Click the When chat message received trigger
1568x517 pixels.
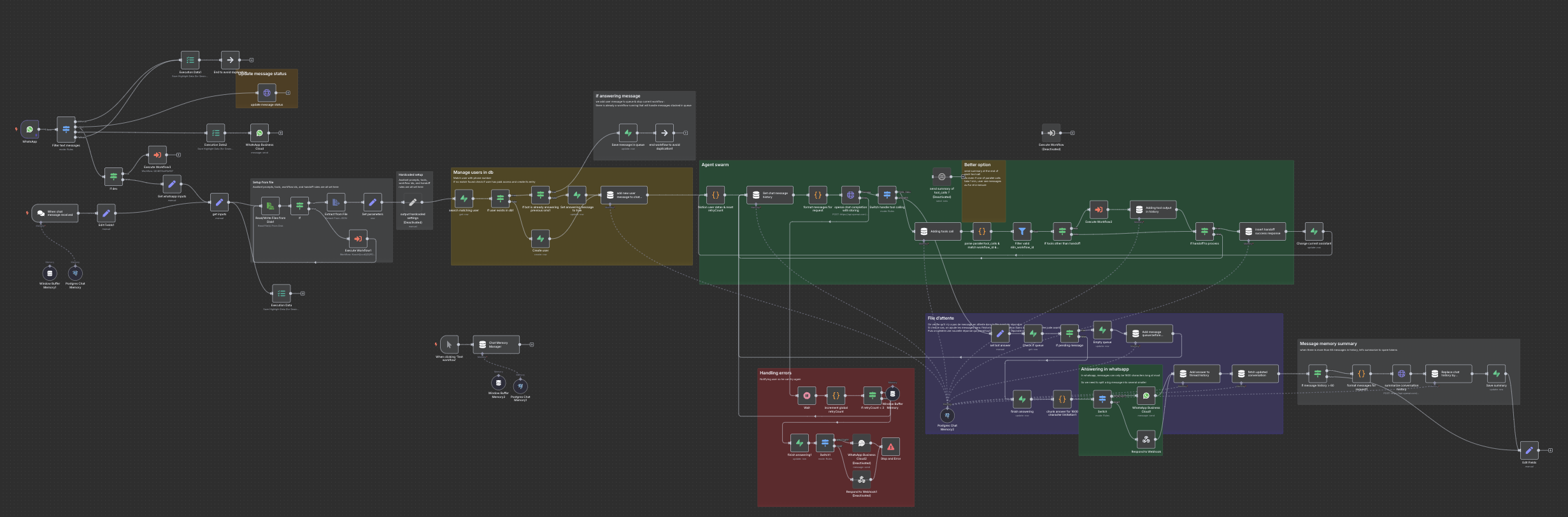click(x=55, y=213)
